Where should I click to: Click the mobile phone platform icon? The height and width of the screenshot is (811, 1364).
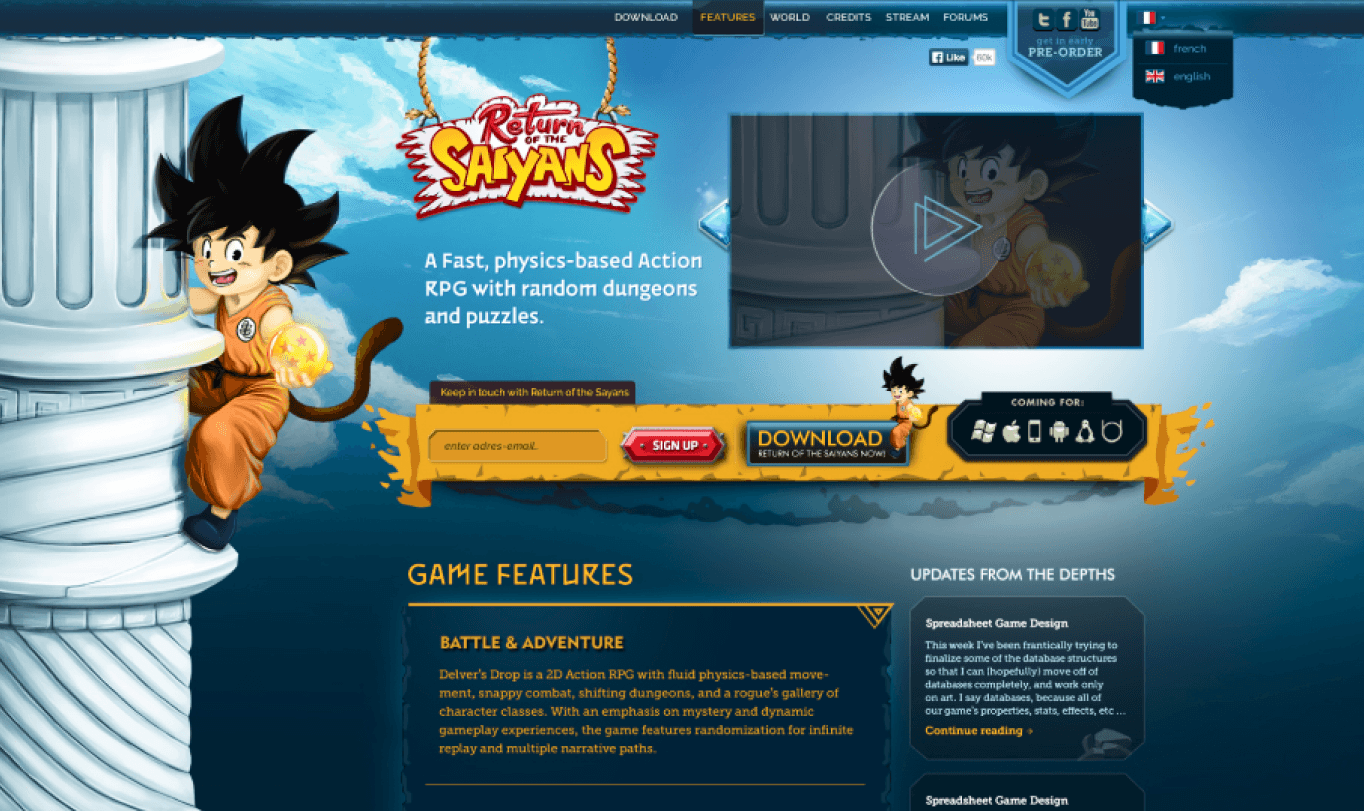pos(1035,431)
